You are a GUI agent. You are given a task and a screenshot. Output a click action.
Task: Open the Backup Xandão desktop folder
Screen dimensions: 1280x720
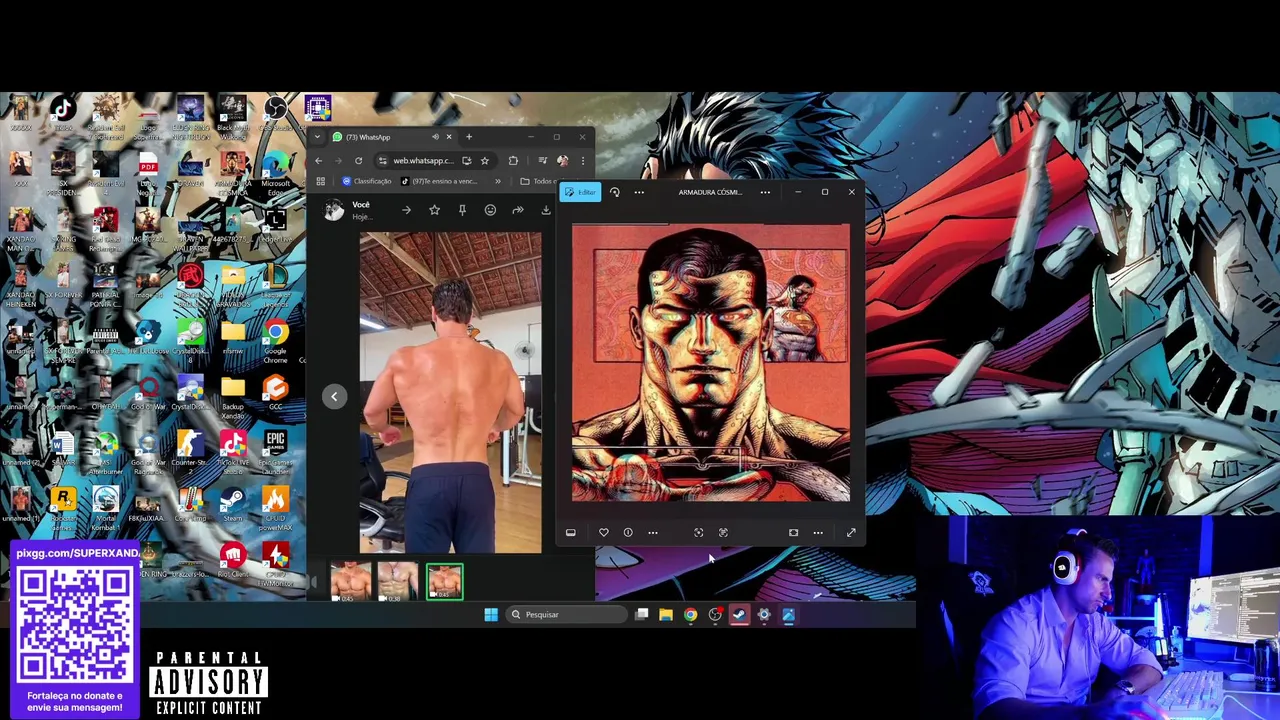click(233, 395)
